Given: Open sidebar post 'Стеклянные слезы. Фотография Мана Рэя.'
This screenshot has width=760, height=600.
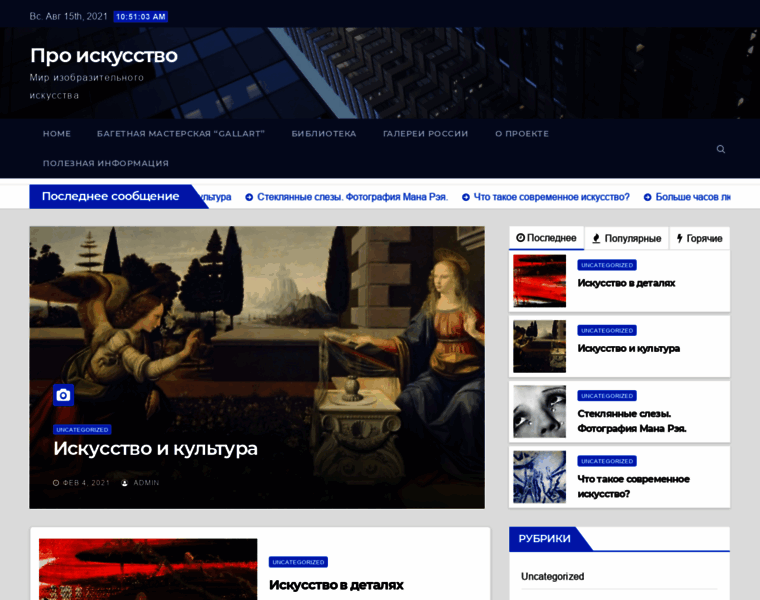Looking at the screenshot, I should click(632, 421).
